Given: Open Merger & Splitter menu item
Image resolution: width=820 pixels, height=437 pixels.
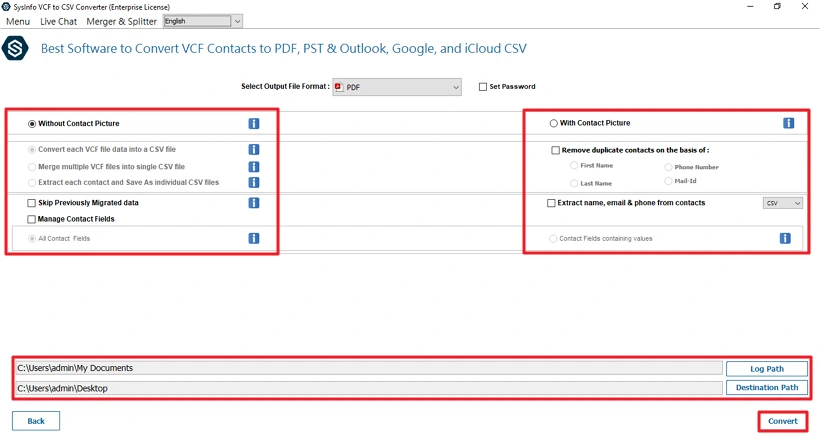Looking at the screenshot, I should [121, 21].
